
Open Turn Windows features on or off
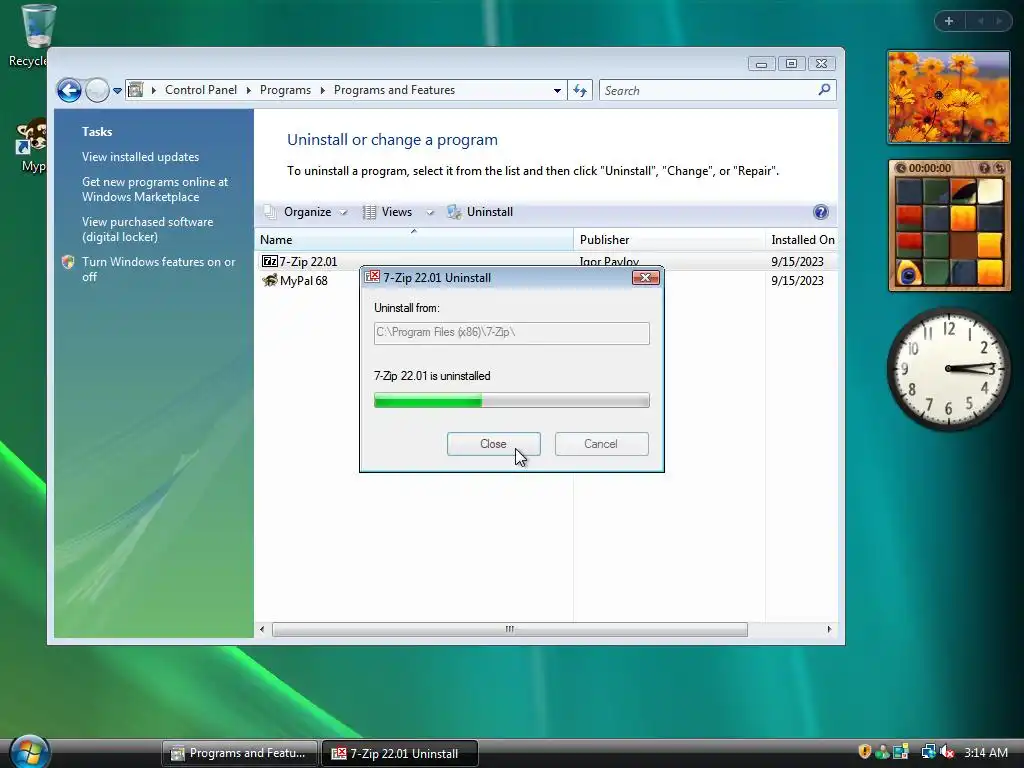pyautogui.click(x=158, y=269)
